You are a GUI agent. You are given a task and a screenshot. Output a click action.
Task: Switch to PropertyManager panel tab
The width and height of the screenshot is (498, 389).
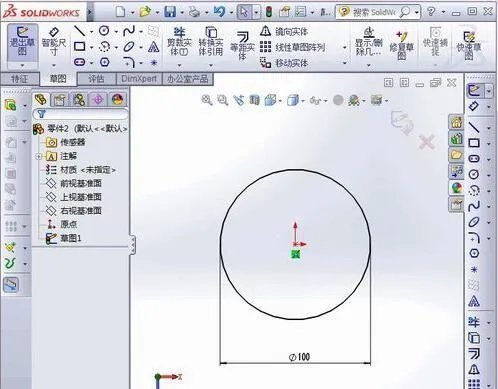coord(60,100)
